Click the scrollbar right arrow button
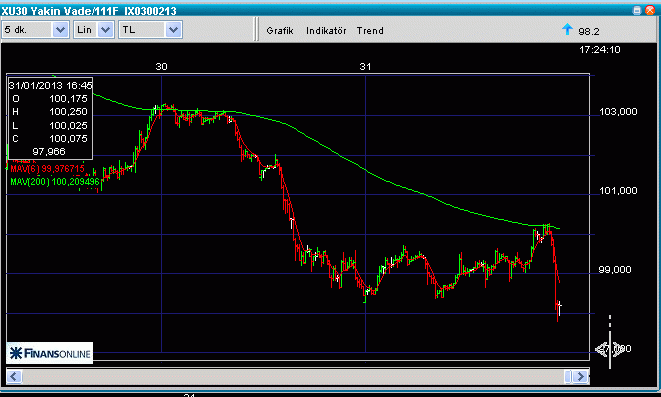The image size is (661, 397). tap(581, 376)
